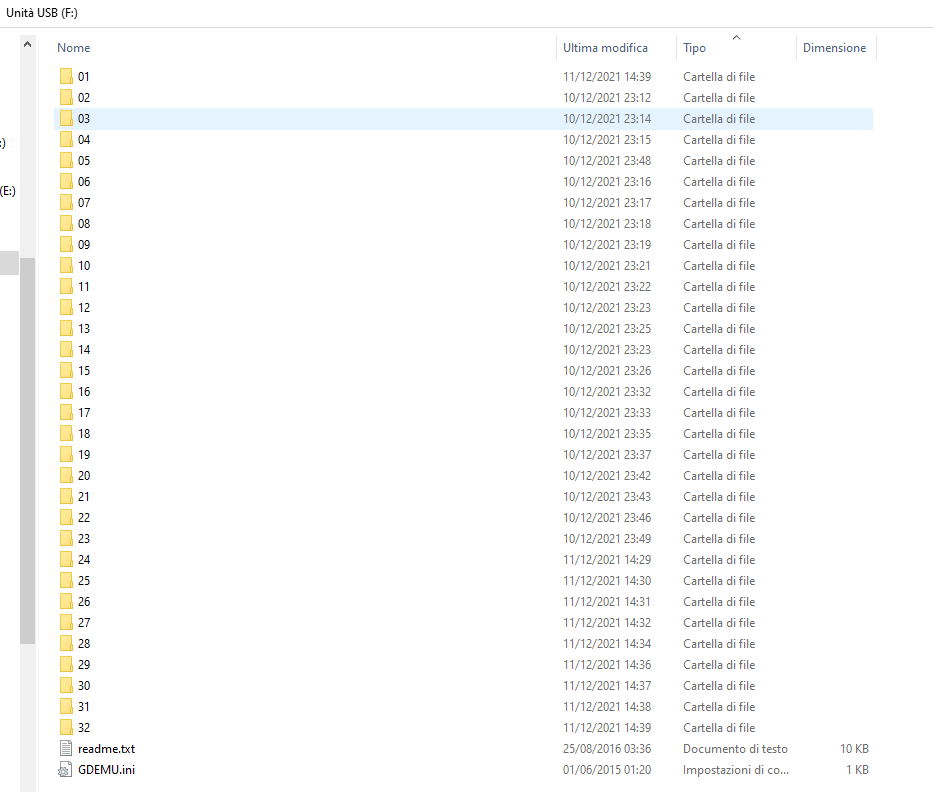This screenshot has height=792, width=934.
Task: Click Cartella di file type of folder 03
Action: (719, 119)
